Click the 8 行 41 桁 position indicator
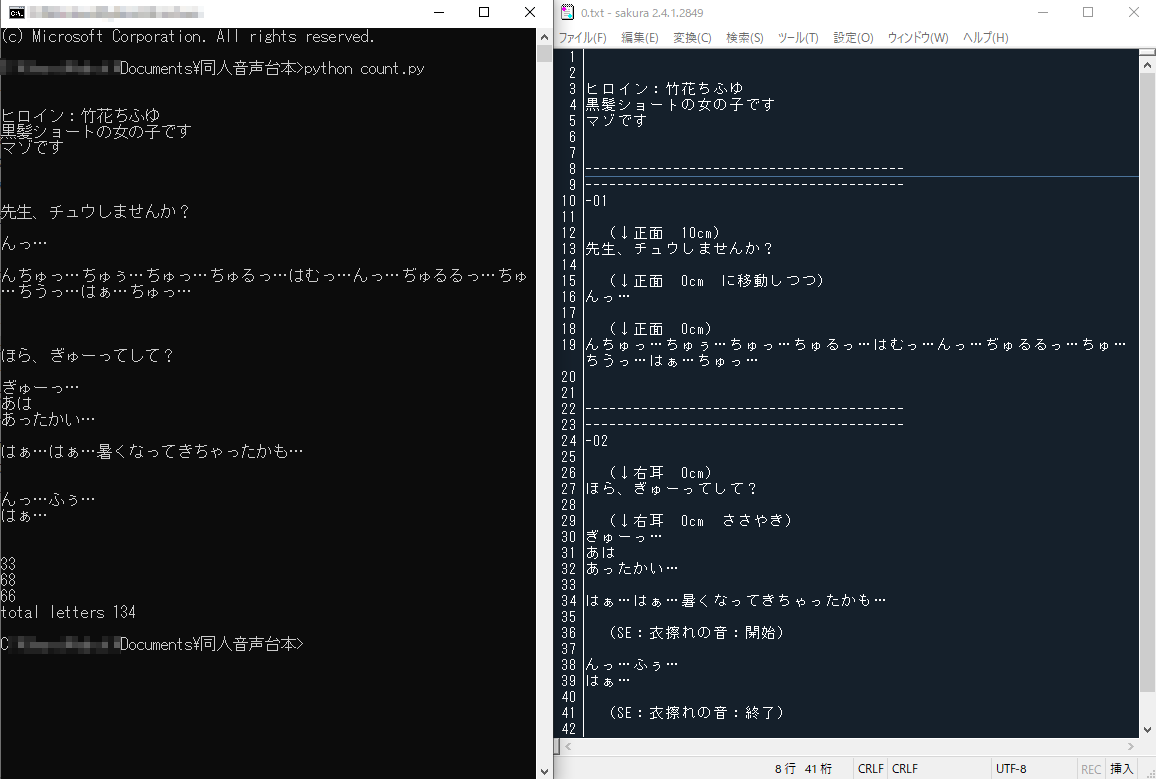The width and height of the screenshot is (1156, 779). point(803,769)
